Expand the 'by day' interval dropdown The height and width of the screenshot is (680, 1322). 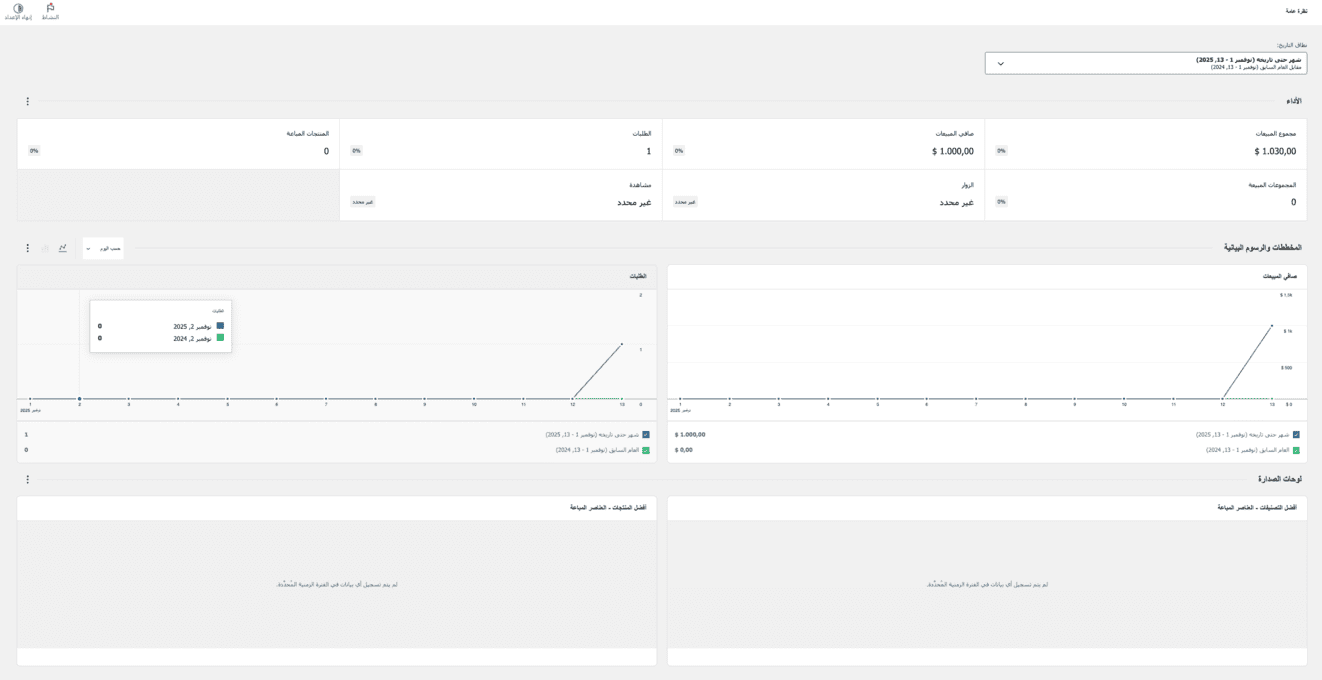pos(103,248)
